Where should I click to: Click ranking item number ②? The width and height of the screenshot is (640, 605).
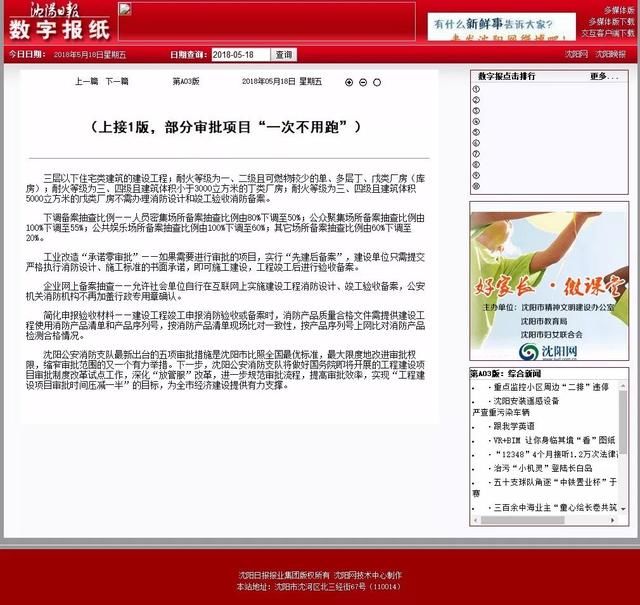pos(476,100)
